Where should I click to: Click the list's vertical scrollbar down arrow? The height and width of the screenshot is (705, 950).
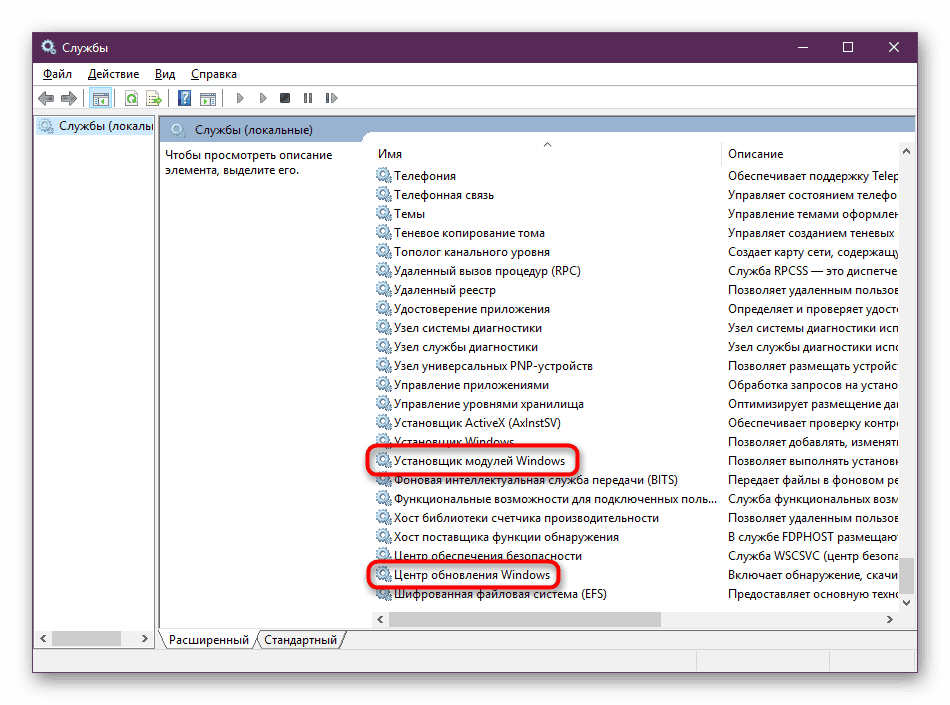coord(906,602)
